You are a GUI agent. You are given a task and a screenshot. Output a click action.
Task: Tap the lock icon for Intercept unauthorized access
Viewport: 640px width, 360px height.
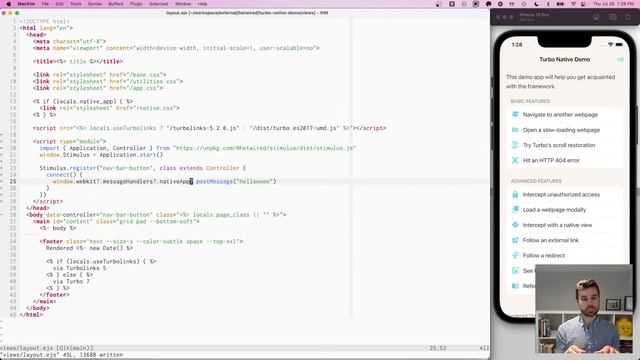point(515,195)
